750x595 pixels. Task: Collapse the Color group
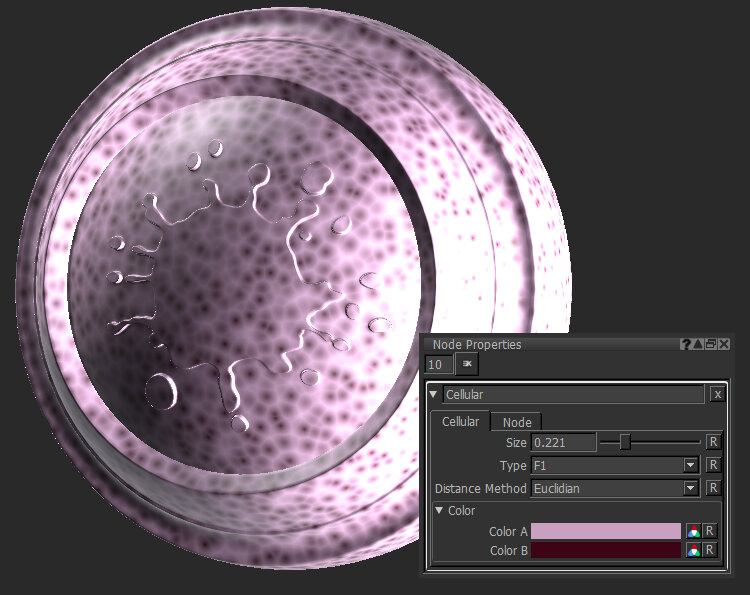coord(439,511)
